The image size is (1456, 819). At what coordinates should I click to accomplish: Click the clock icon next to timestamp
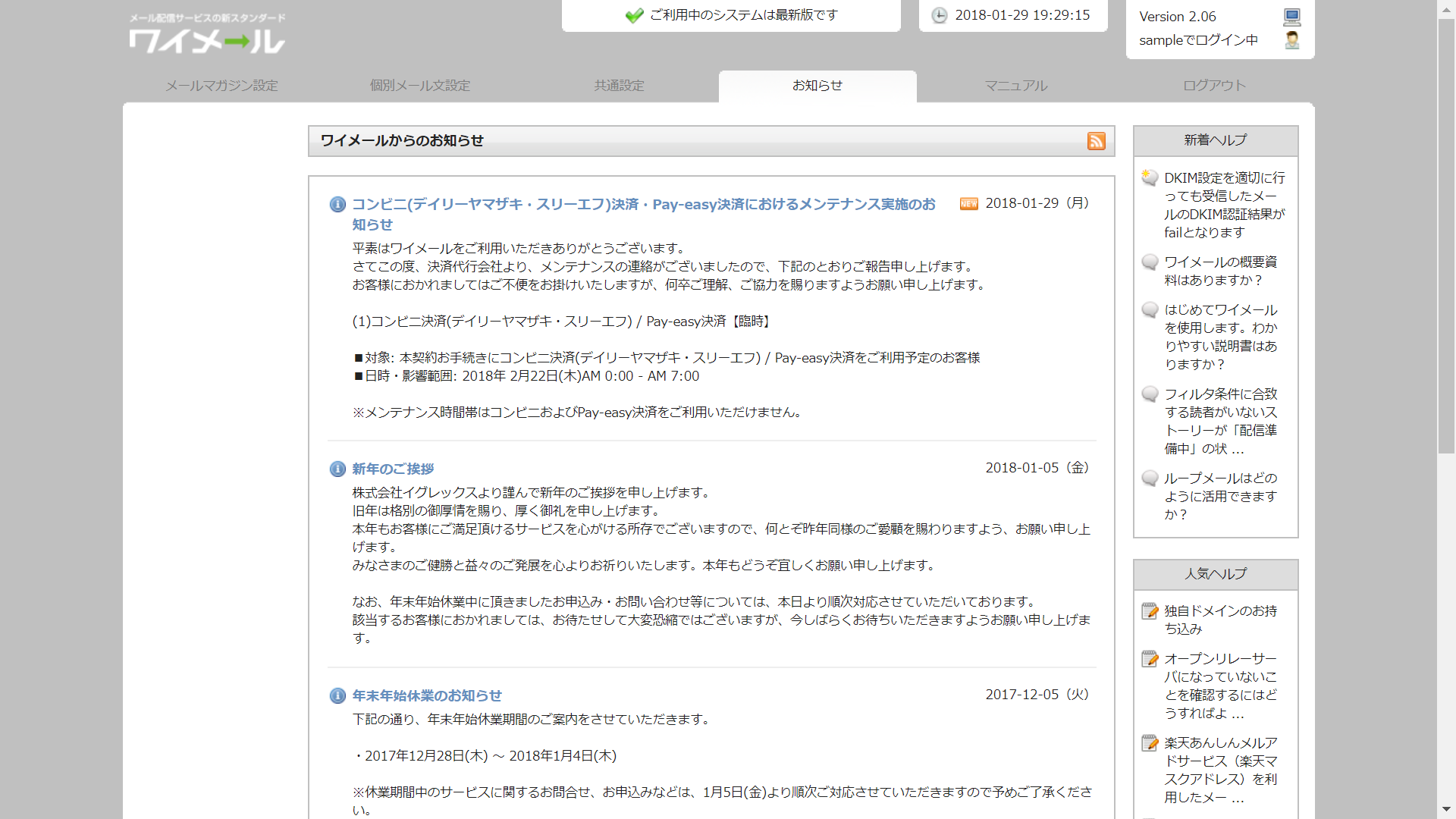pyautogui.click(x=939, y=16)
